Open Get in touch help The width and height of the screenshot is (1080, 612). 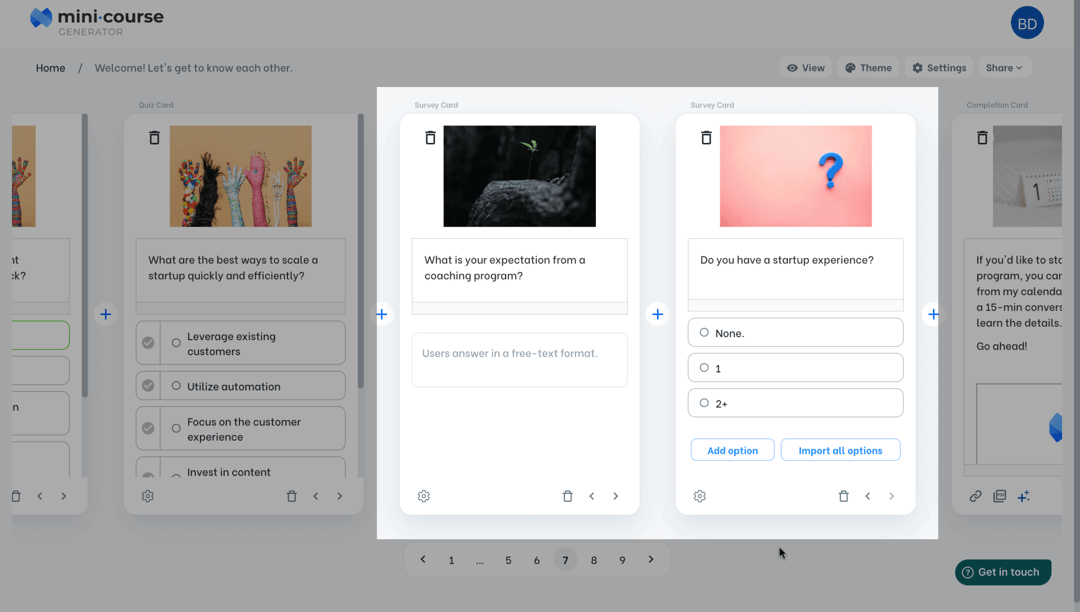(x=1003, y=572)
